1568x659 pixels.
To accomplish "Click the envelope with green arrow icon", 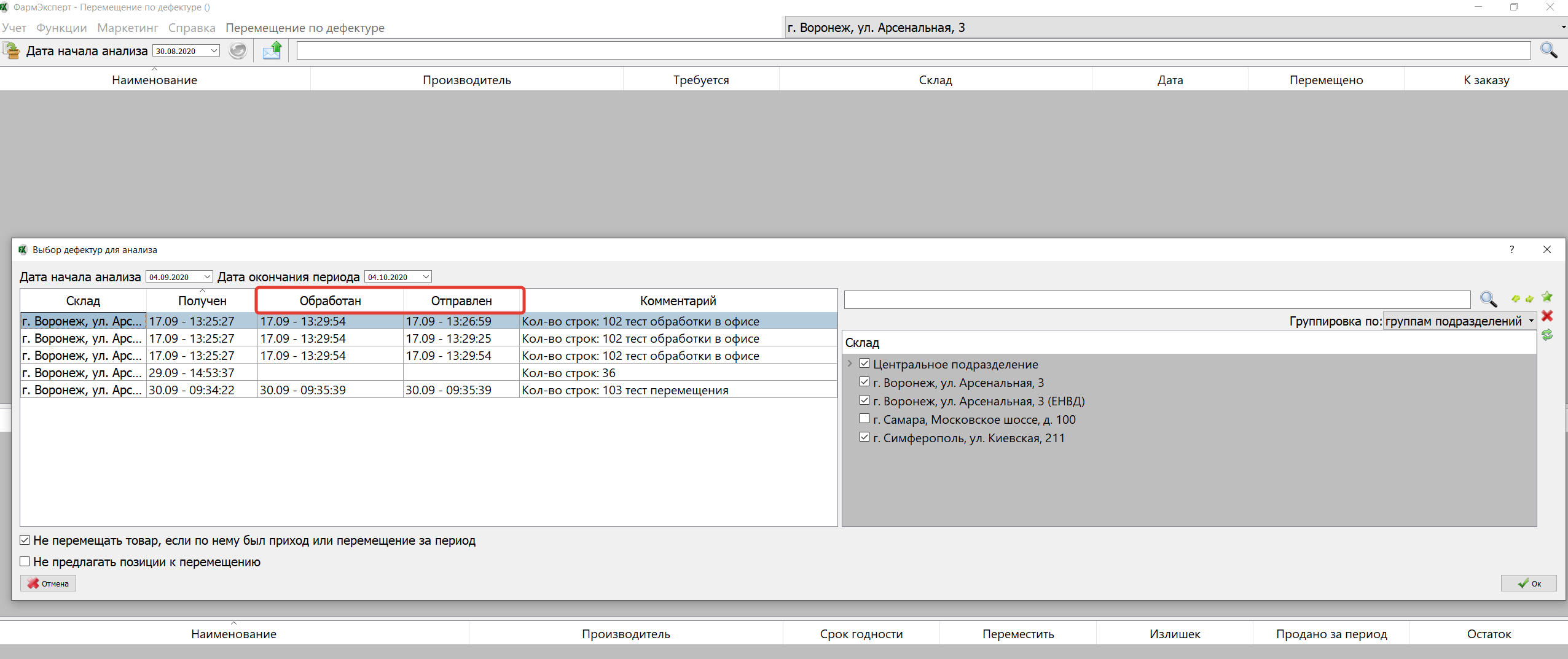I will pyautogui.click(x=272, y=50).
